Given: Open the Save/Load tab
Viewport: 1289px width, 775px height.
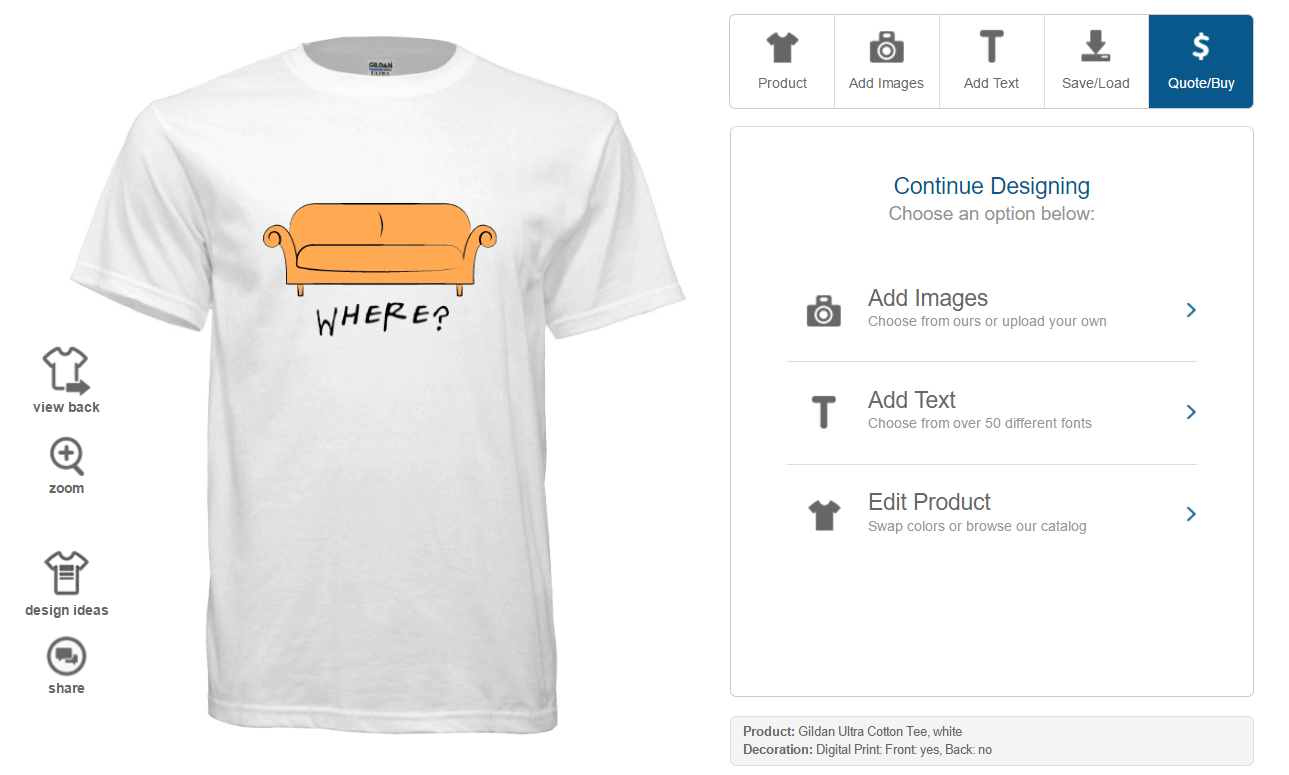Looking at the screenshot, I should click(1096, 61).
